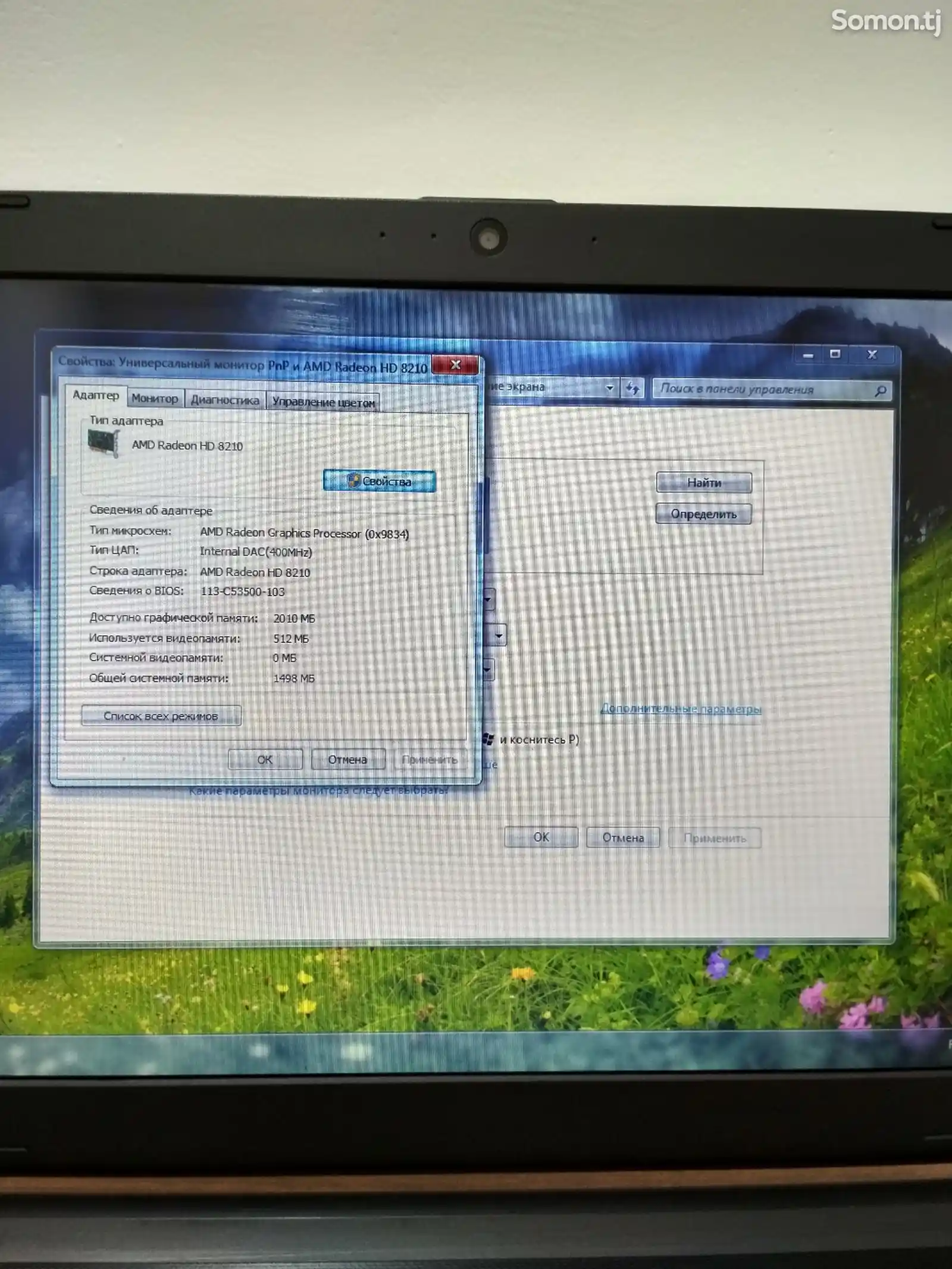Image resolution: width=952 pixels, height=1269 pixels.
Task: Click the Windows logo icon near projector hint
Action: click(488, 739)
